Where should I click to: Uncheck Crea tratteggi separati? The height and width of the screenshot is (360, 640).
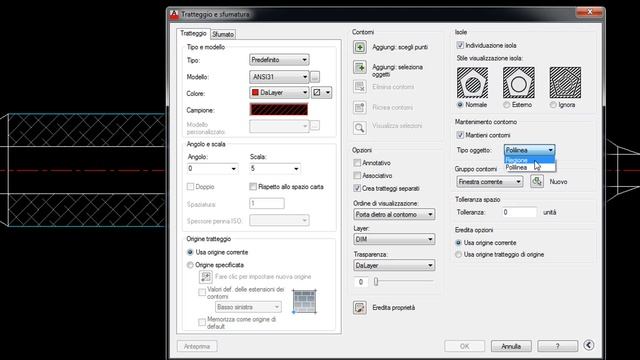[357, 188]
